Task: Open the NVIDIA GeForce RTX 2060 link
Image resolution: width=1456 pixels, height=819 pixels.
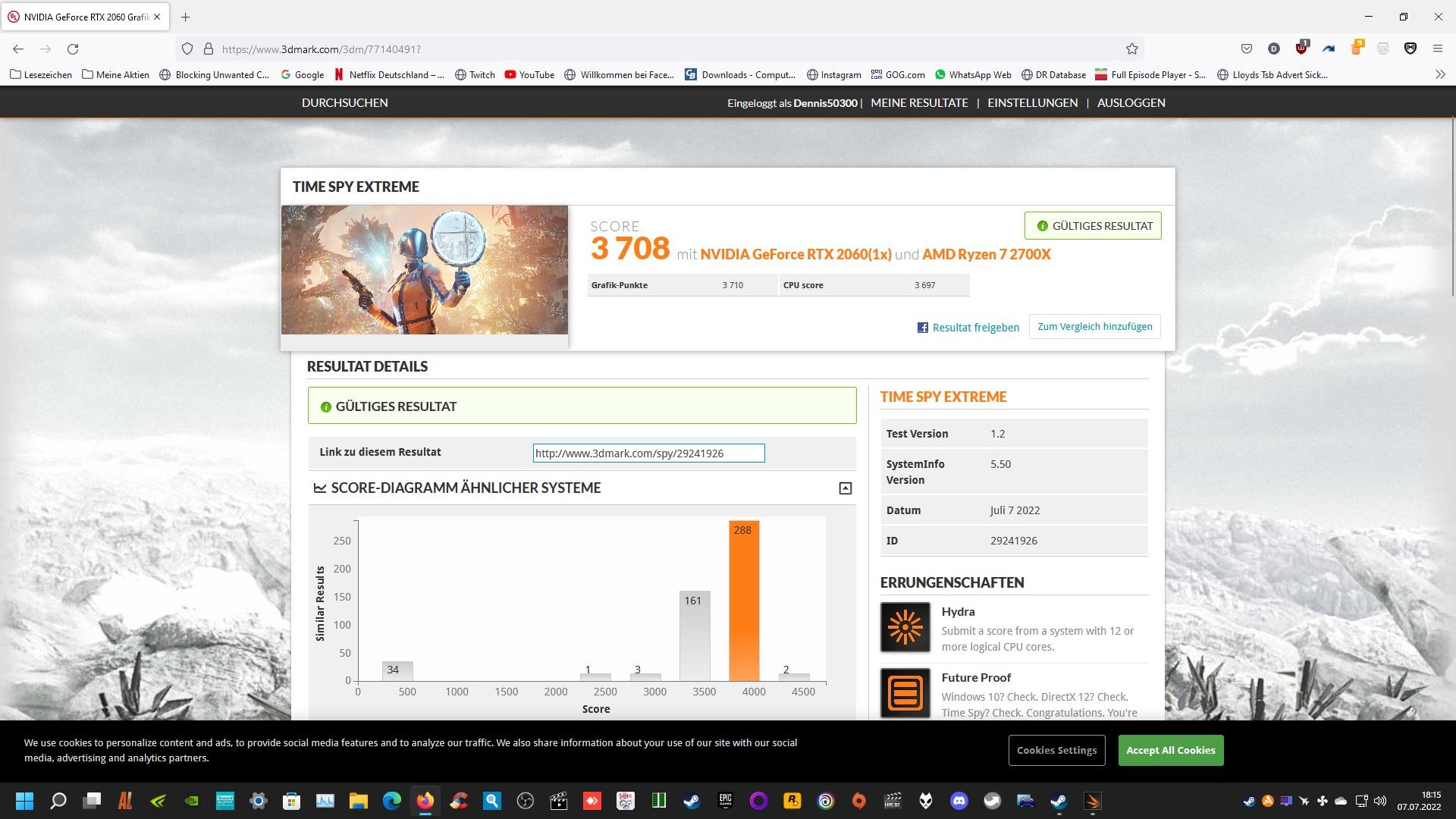Action: (795, 254)
